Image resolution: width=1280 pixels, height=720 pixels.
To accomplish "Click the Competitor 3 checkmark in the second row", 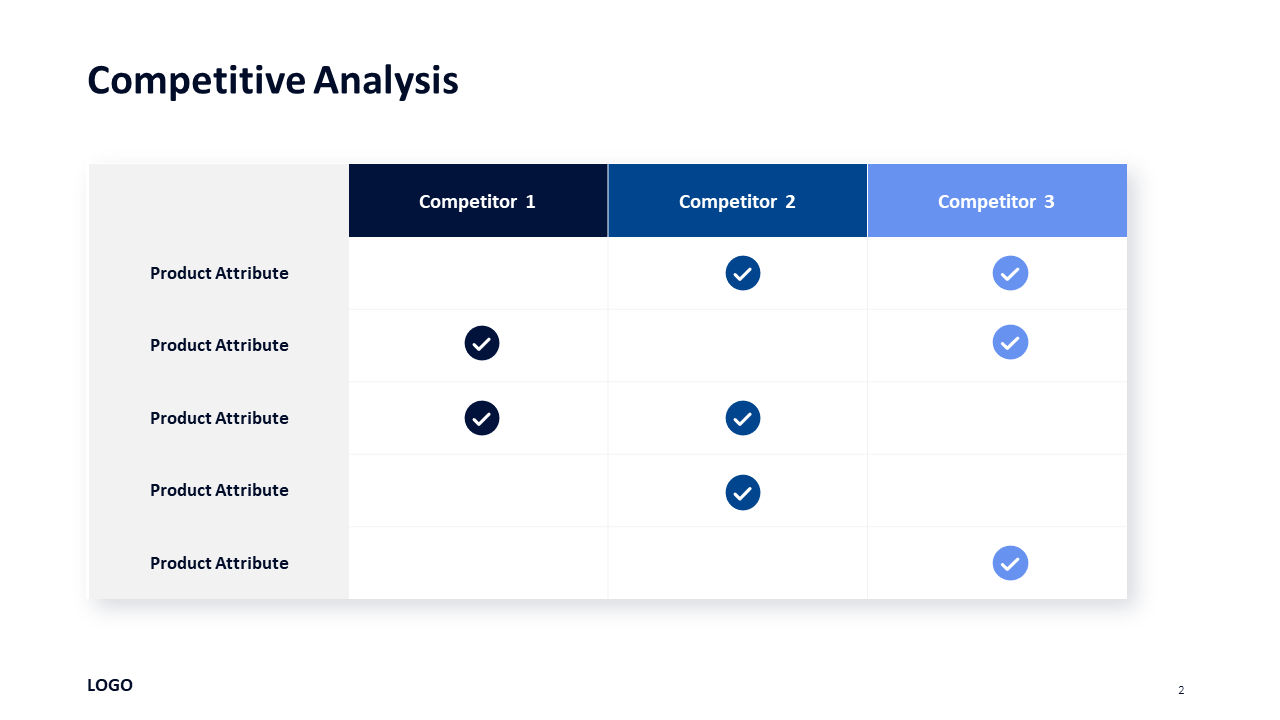I will click(1010, 342).
